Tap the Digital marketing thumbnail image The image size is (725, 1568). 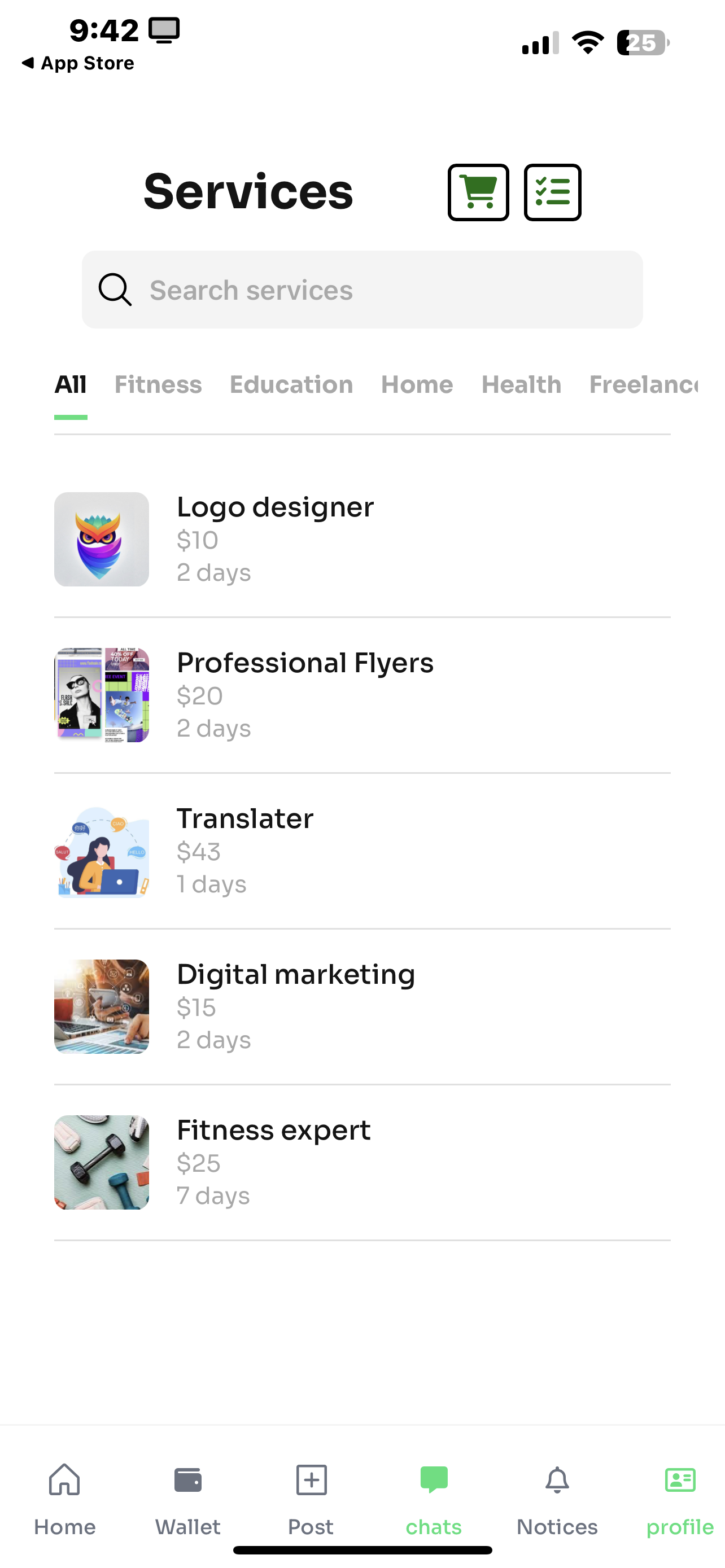pos(102,1006)
